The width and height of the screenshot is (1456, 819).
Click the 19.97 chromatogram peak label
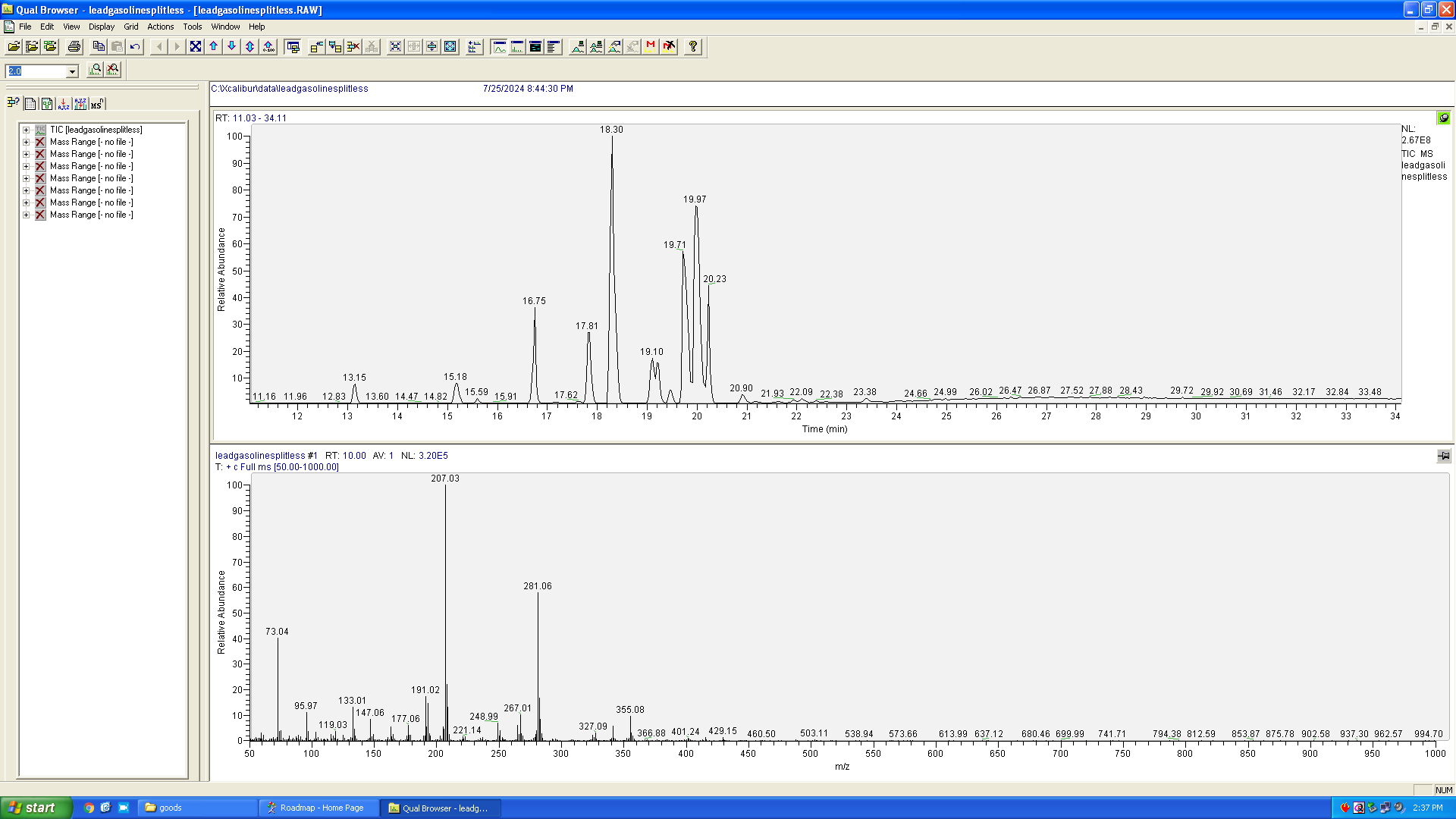click(695, 199)
